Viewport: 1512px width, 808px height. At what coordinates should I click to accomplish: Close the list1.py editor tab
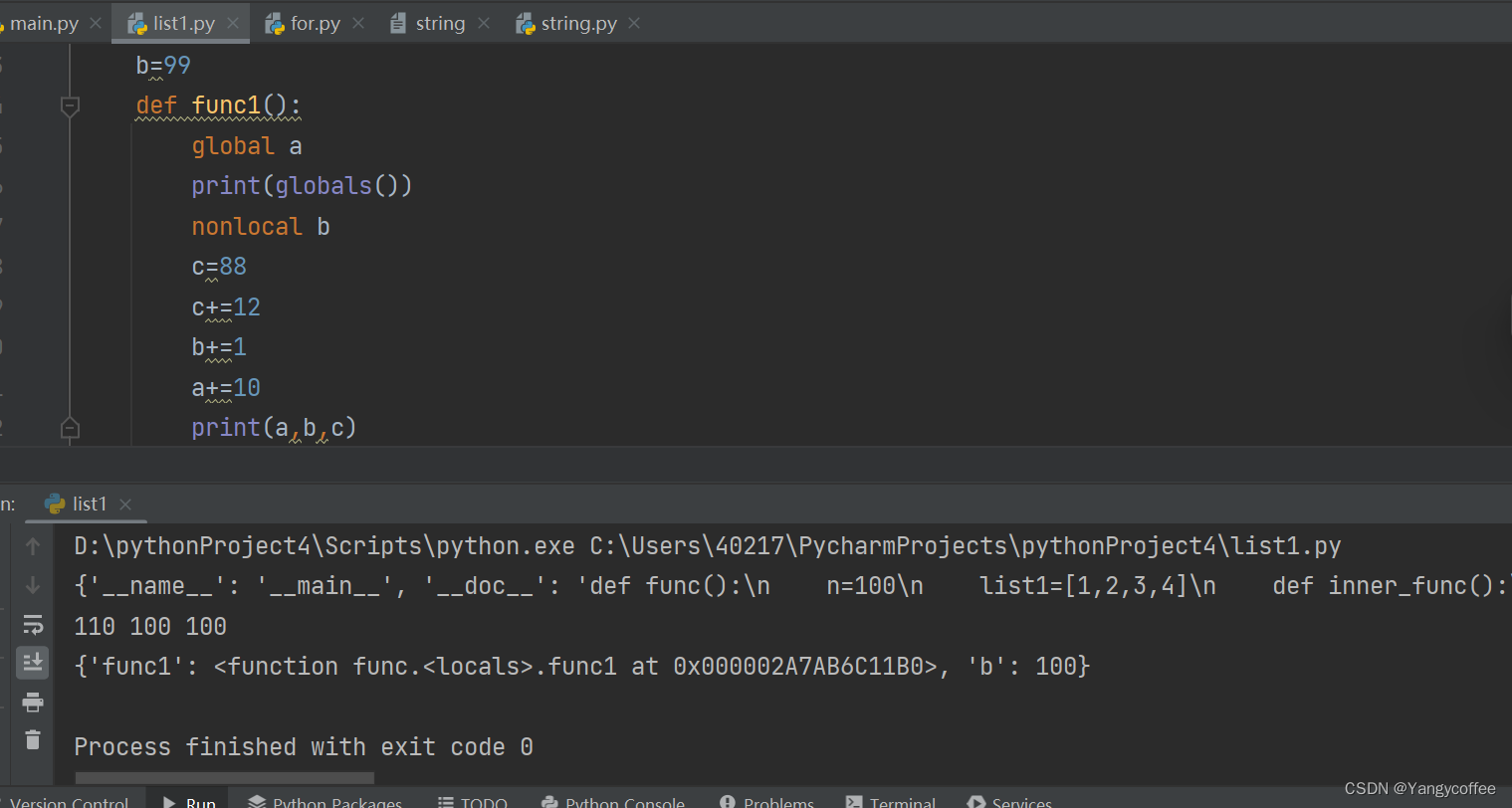click(x=233, y=23)
